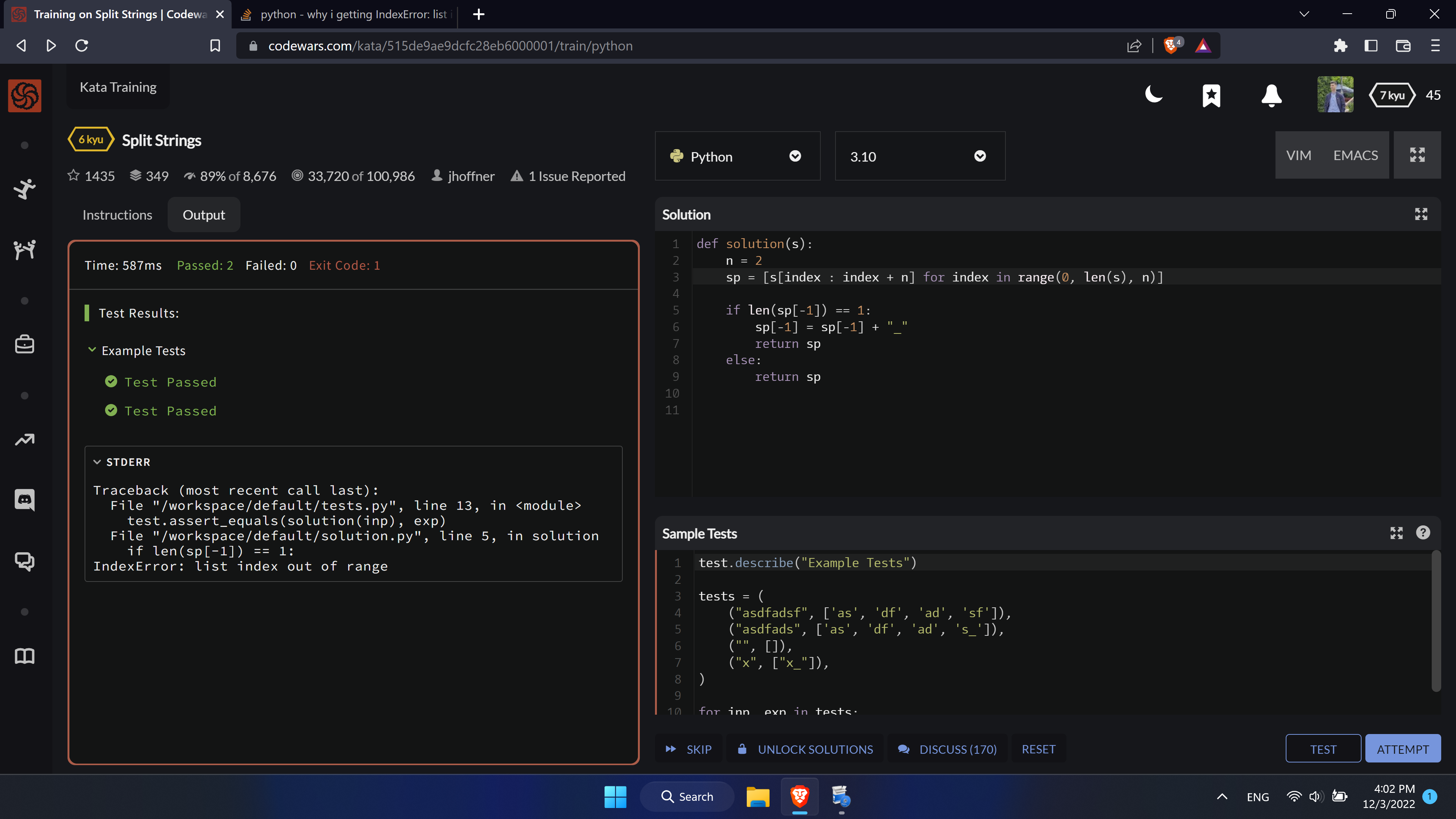This screenshot has width=1456, height=819.
Task: Open File Explorer from taskbar
Action: (x=757, y=797)
